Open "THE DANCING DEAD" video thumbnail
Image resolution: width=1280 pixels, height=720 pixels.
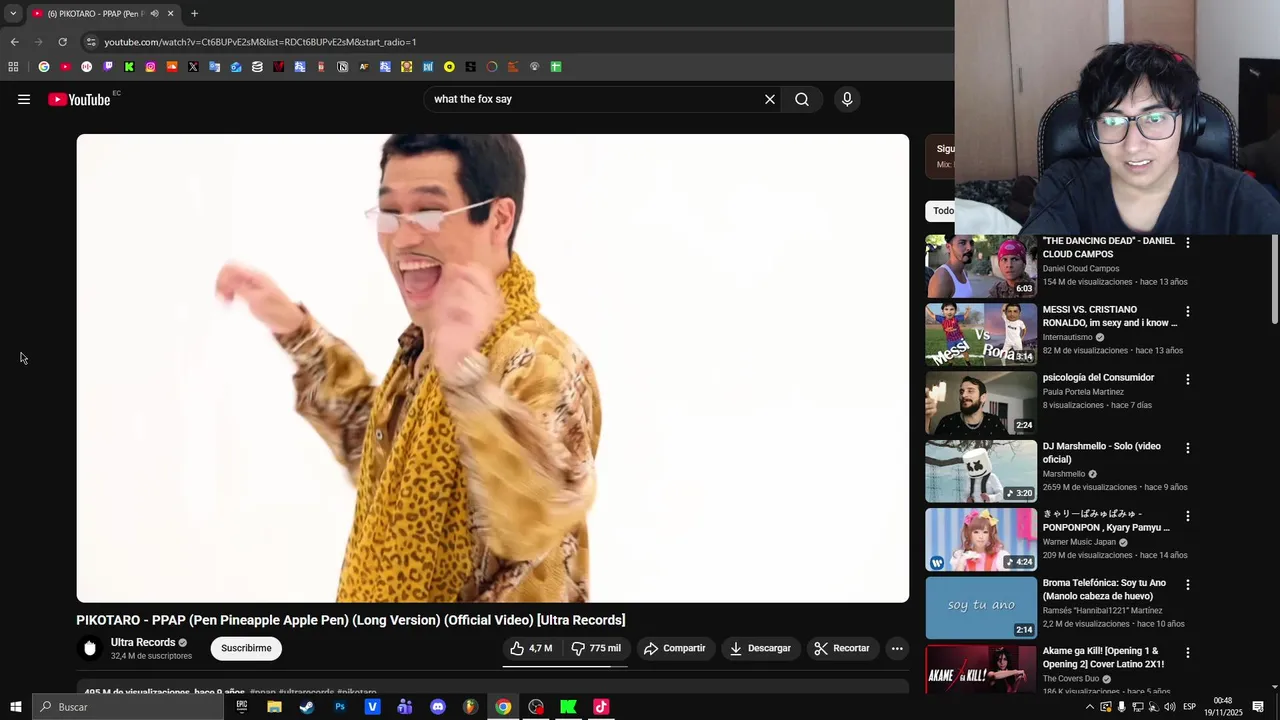tap(981, 266)
